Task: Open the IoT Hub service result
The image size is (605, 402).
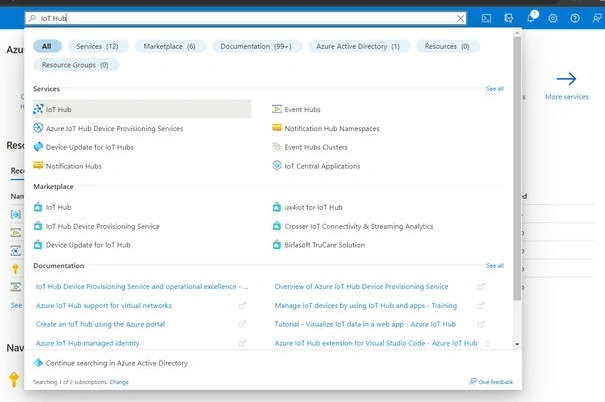Action: (x=142, y=109)
